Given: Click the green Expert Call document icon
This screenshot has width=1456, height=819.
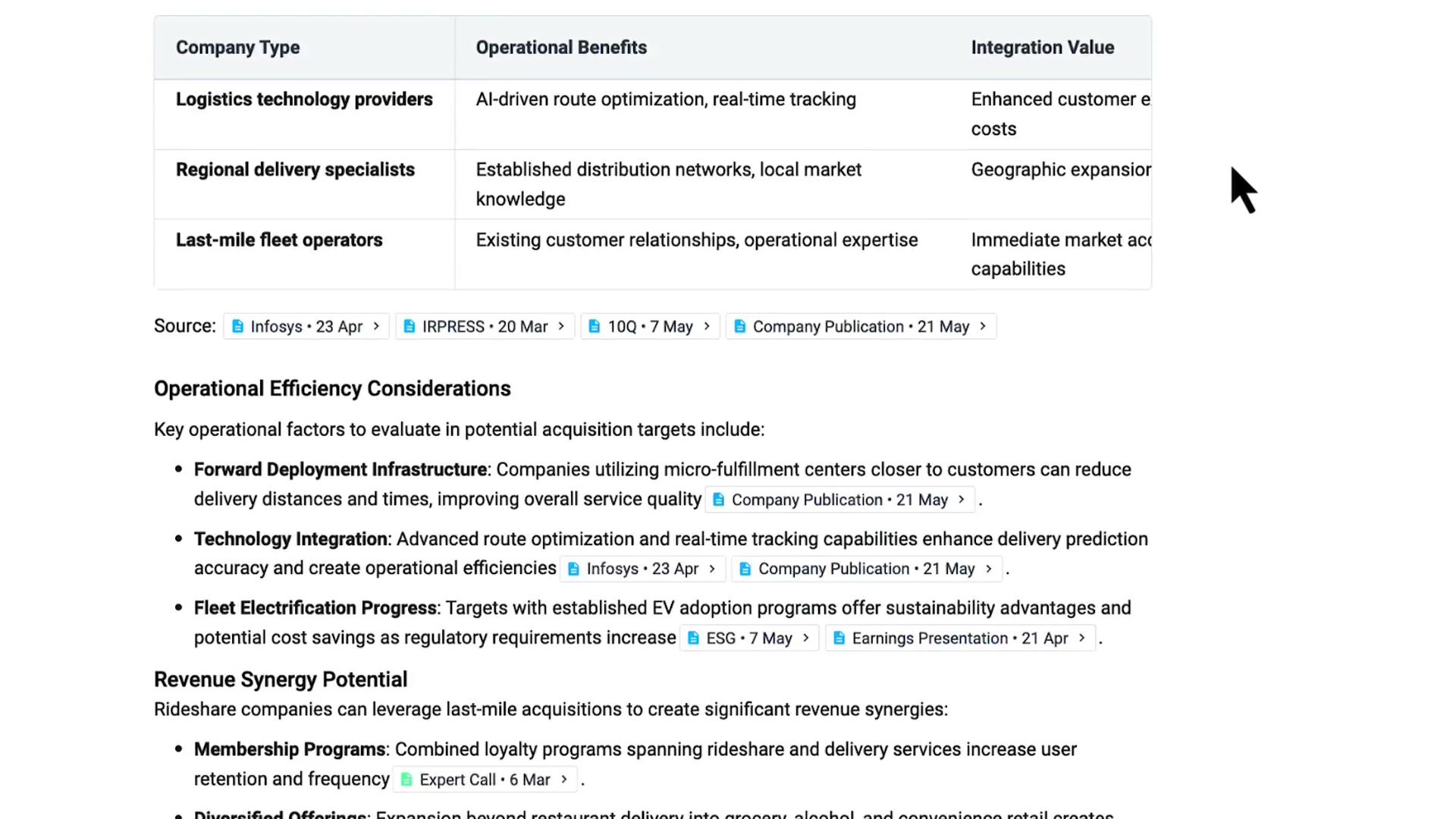Looking at the screenshot, I should [406, 780].
